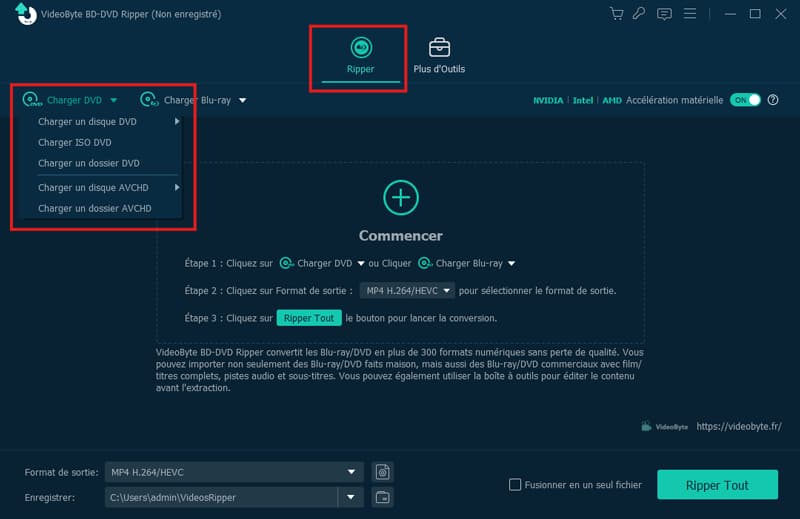Open the feedback message icon
This screenshot has height=519, width=800.
pos(664,14)
